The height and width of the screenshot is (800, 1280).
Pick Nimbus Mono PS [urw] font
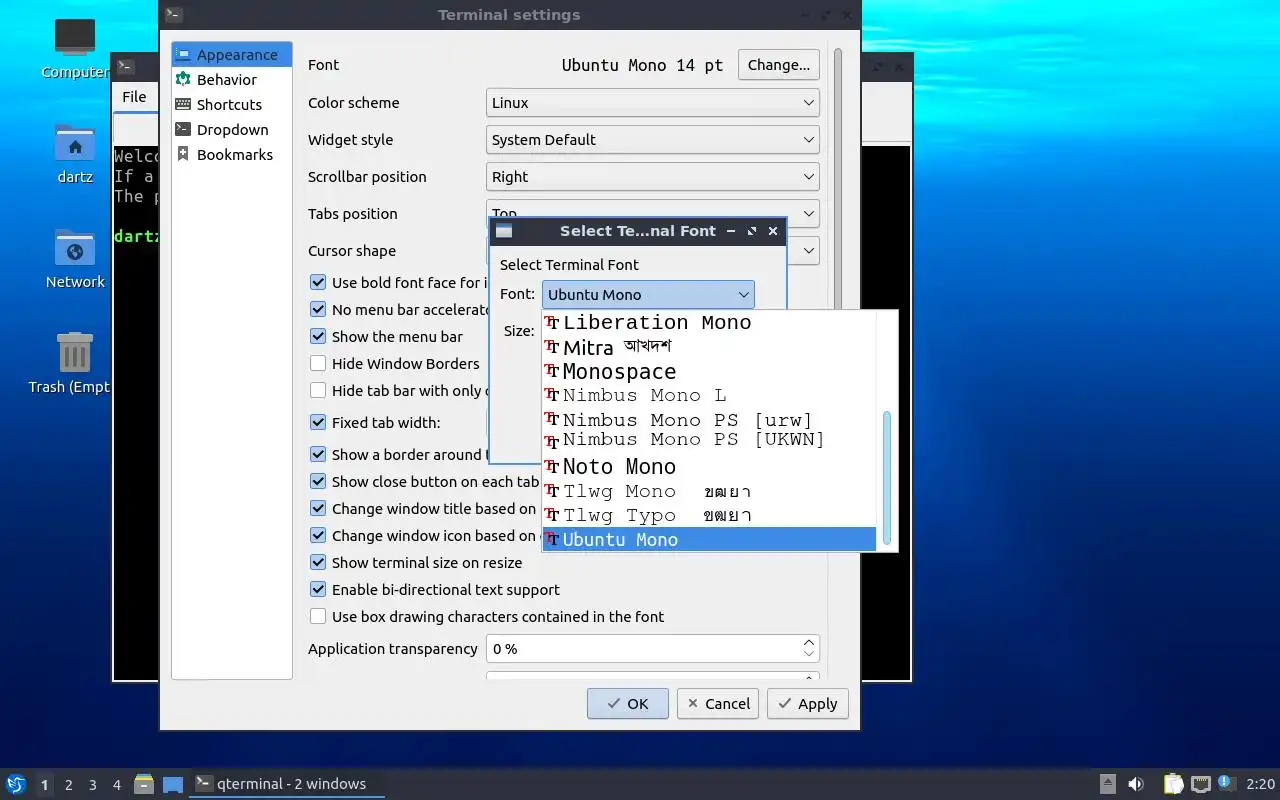(709, 420)
